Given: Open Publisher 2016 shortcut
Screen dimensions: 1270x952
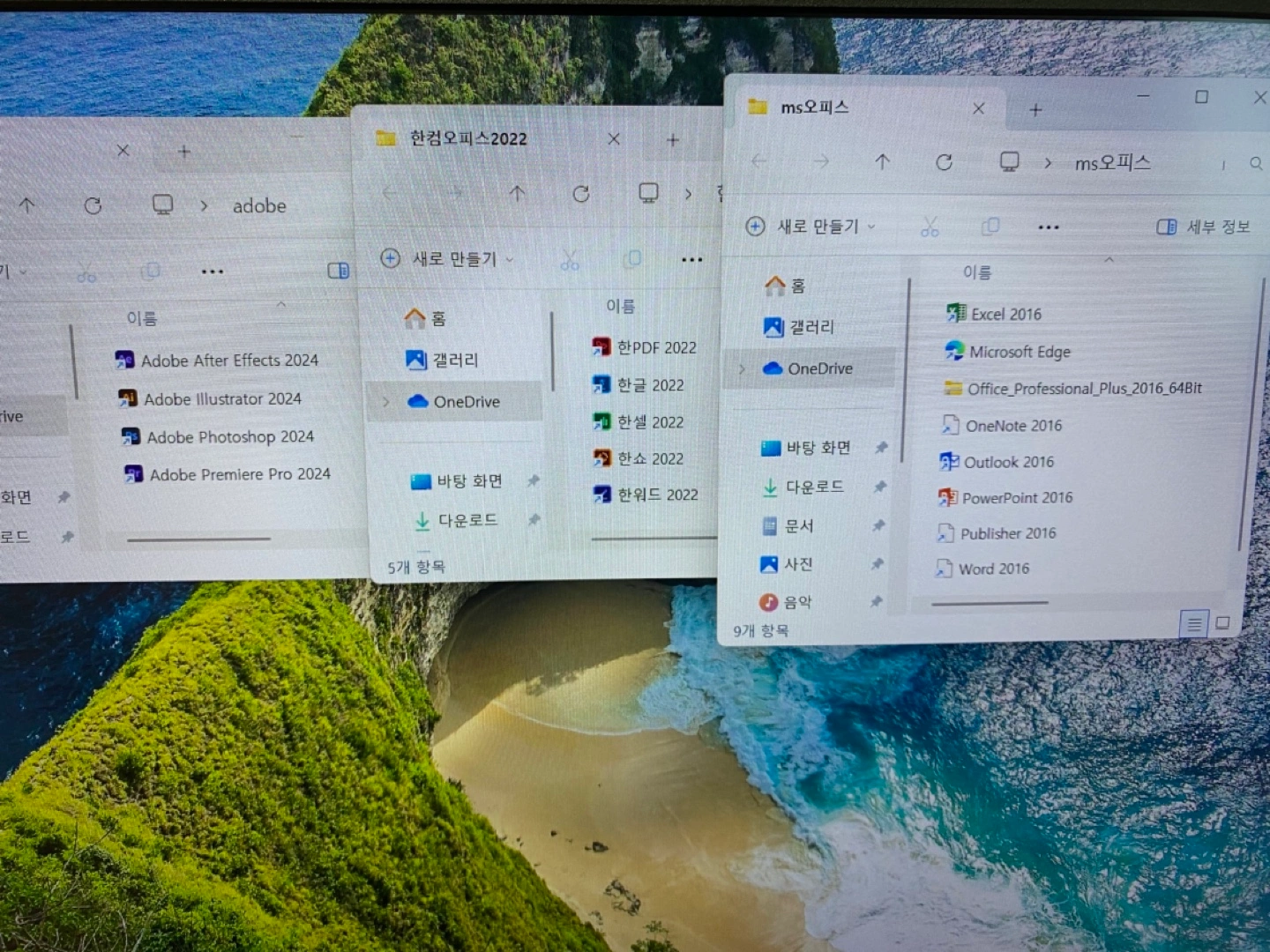Looking at the screenshot, I should pos(996,533).
